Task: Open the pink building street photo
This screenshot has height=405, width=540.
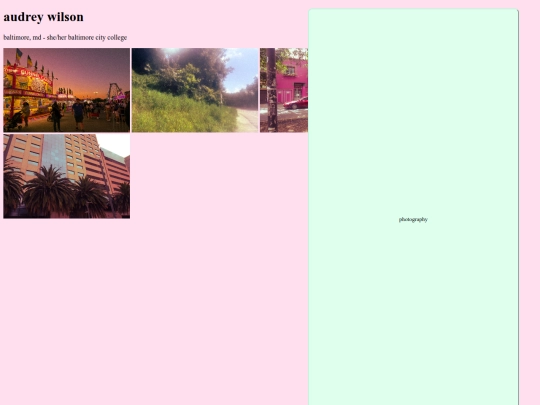Action: point(284,90)
